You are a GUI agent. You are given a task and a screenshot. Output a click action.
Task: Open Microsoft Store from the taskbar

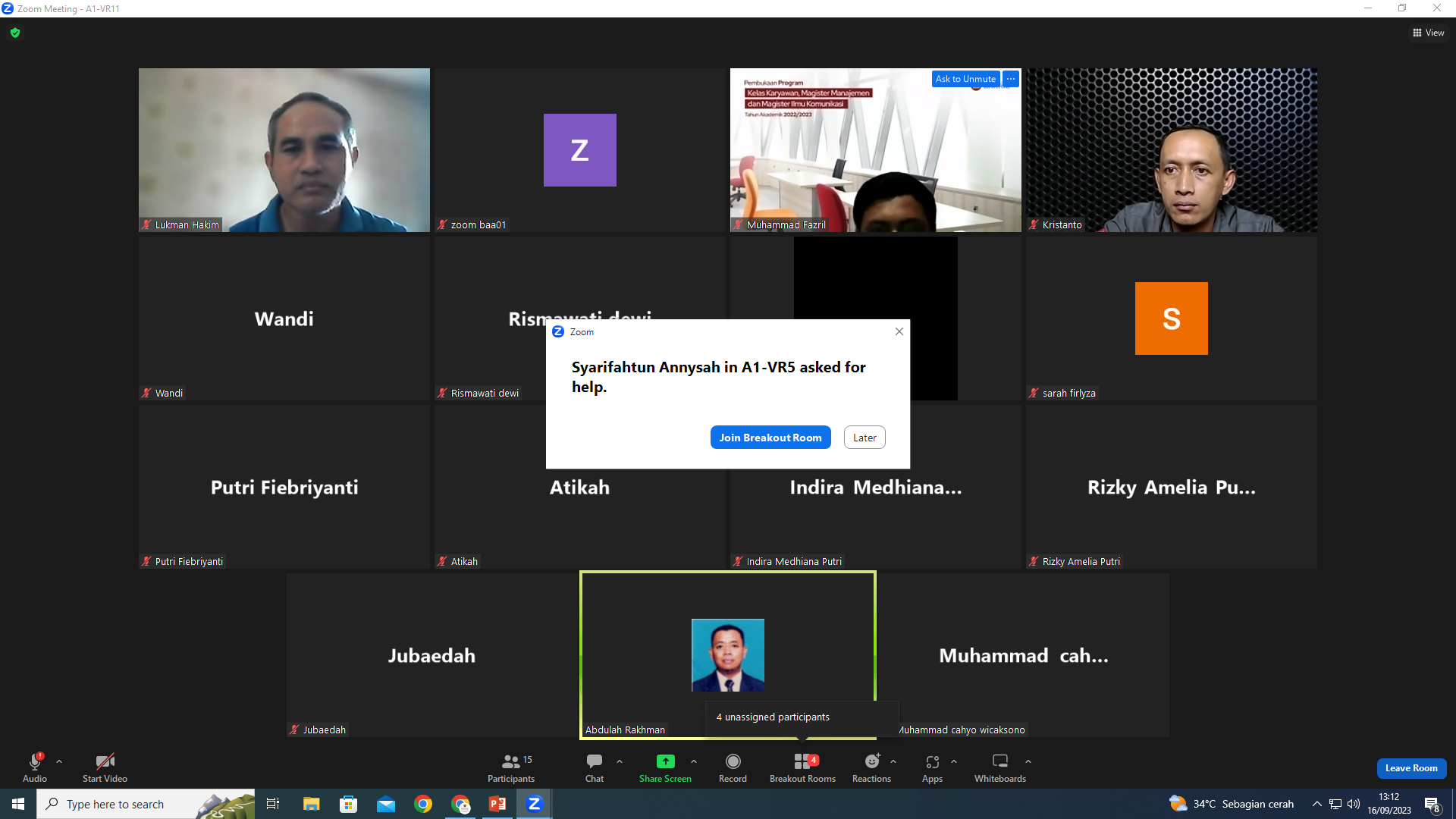[x=348, y=804]
